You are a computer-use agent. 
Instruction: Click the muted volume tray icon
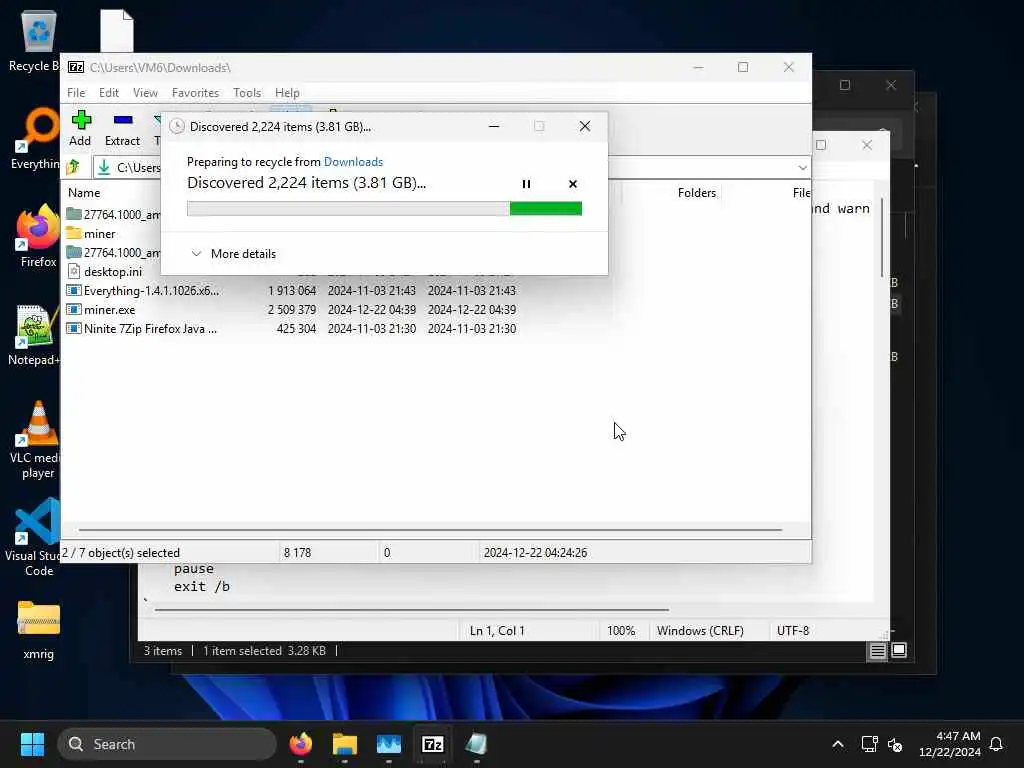click(895, 744)
